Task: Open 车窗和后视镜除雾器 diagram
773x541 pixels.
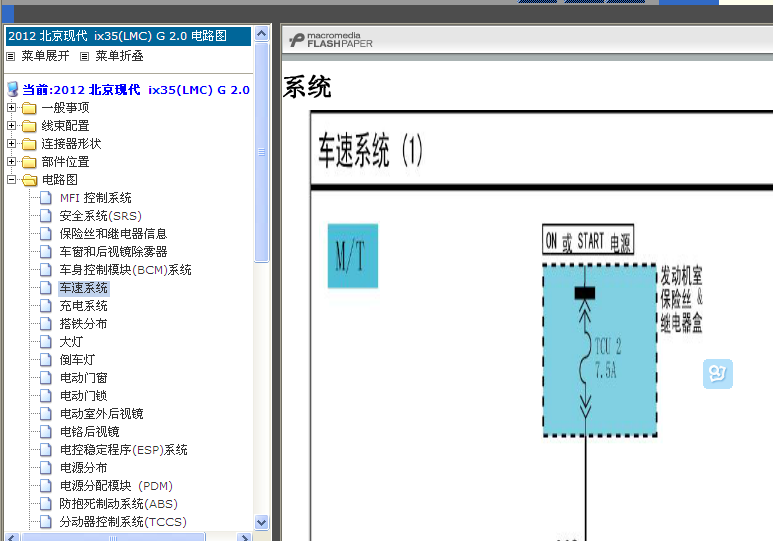Action: [x=113, y=252]
